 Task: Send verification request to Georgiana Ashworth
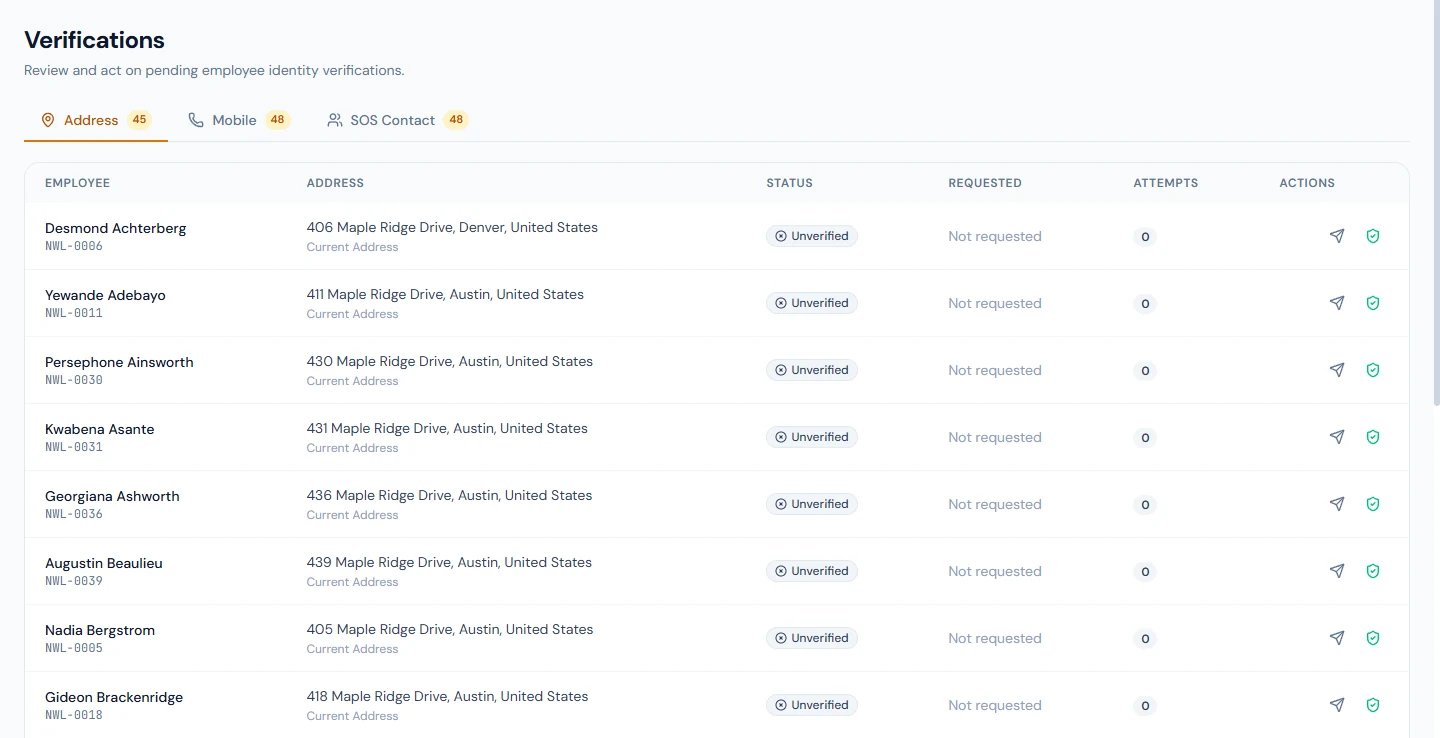tap(1337, 504)
